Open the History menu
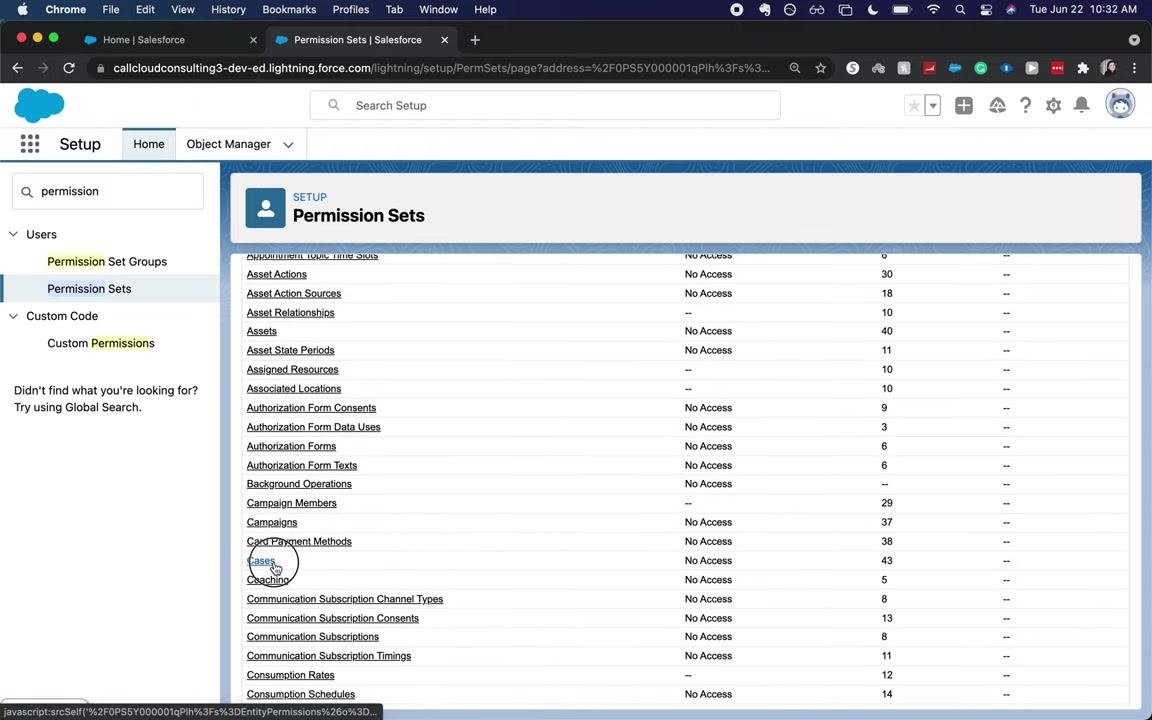This screenshot has height=720, width=1152. tap(228, 10)
